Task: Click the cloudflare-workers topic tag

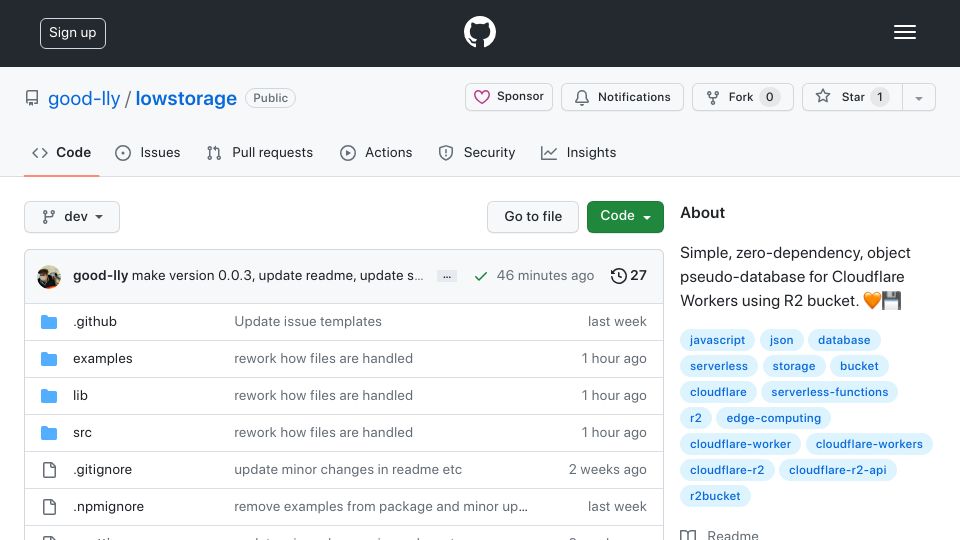Action: pos(869,444)
